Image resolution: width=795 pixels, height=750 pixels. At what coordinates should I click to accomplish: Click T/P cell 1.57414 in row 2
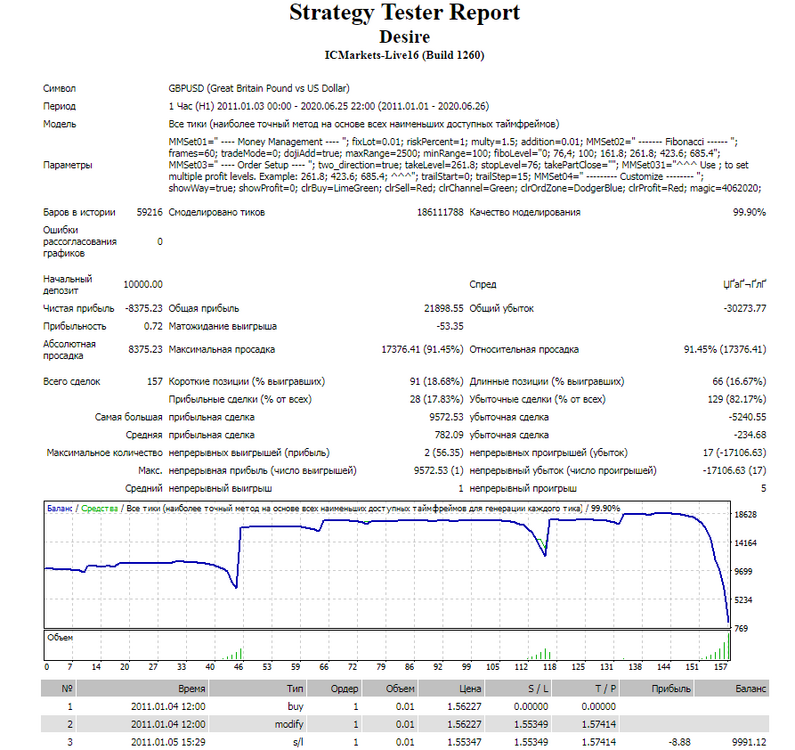point(598,724)
